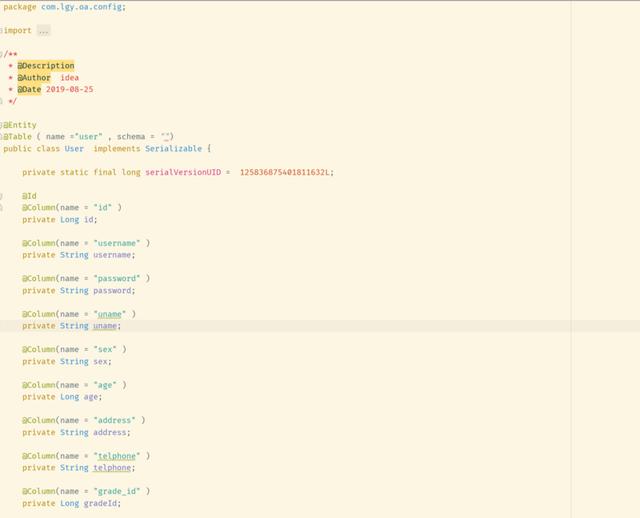This screenshot has height=518, width=640.
Task: Collapse the @Entity annotation fold marker
Action: point(1,125)
